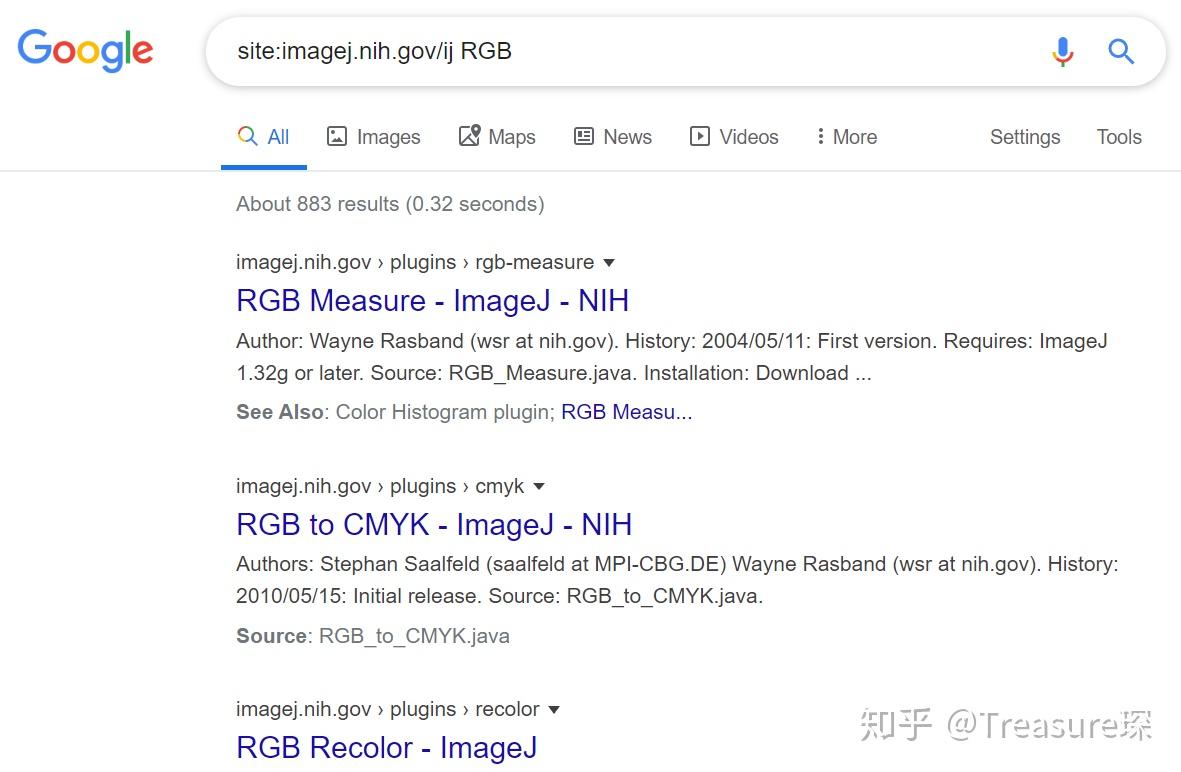1181x772 pixels.
Task: Click the Videos play icon
Action: pos(700,136)
